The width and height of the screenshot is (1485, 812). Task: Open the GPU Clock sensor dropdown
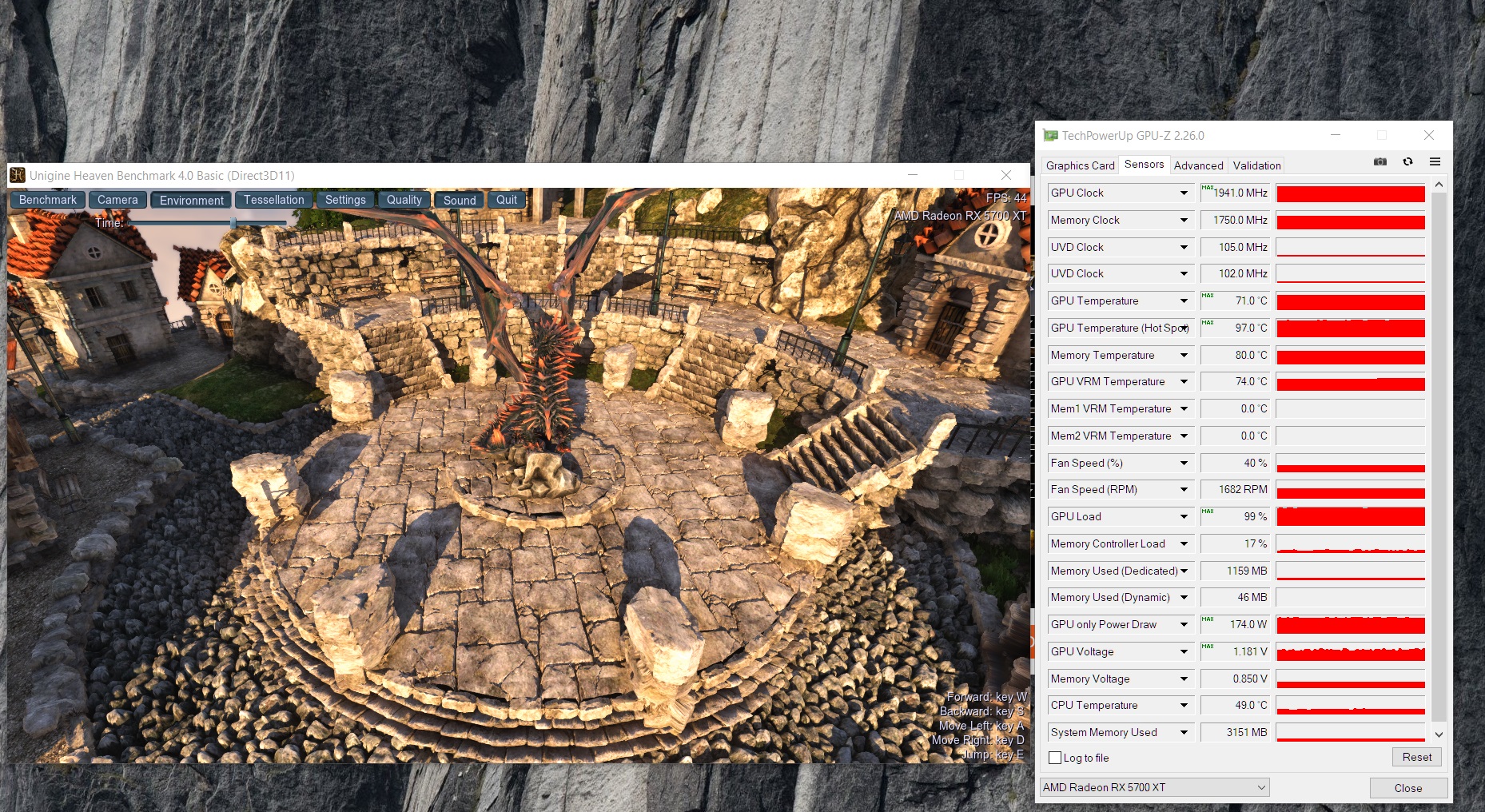(x=1184, y=193)
